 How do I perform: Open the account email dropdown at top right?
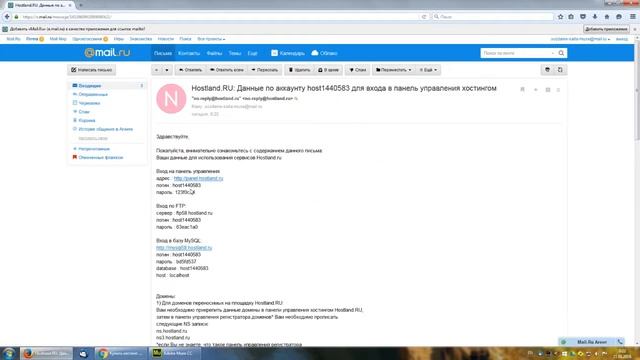tap(580, 39)
